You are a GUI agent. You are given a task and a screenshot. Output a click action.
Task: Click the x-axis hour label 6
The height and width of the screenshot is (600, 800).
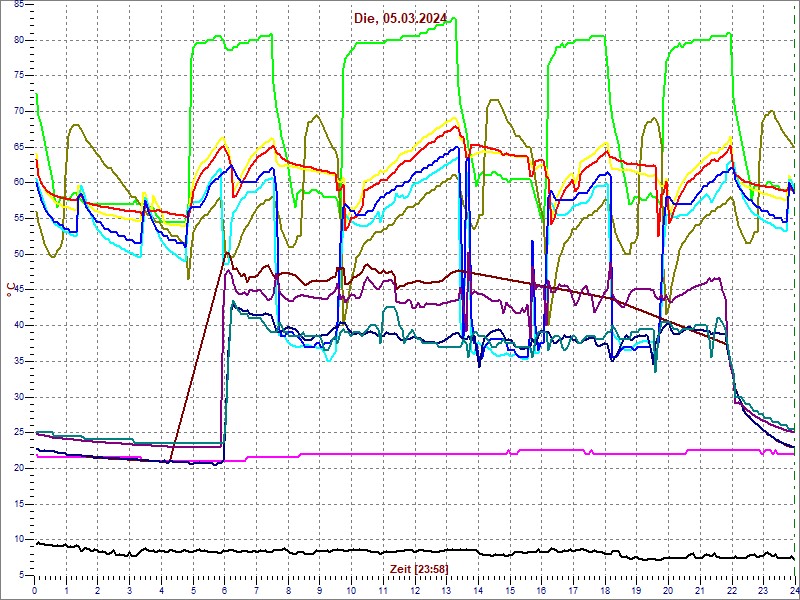pyautogui.click(x=224, y=589)
